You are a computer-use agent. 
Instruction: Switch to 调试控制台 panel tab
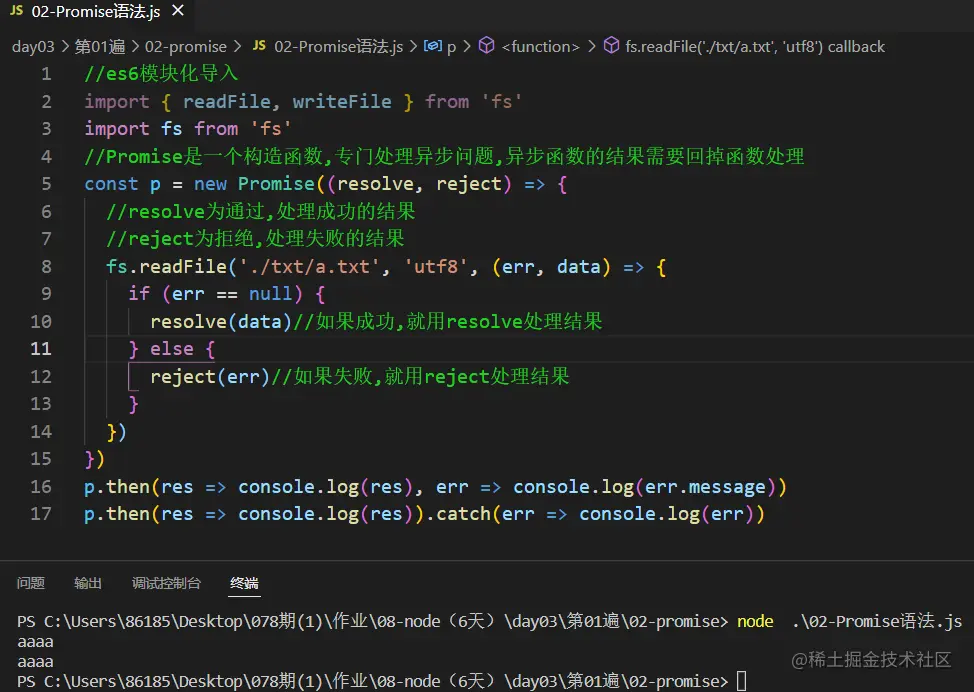(x=166, y=583)
